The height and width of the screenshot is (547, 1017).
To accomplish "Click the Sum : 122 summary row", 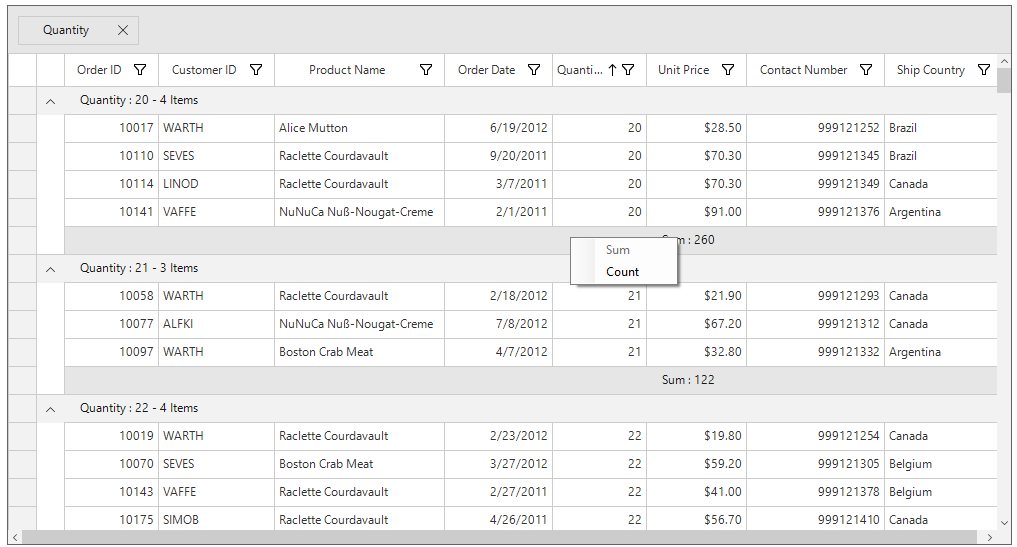I will pyautogui.click(x=531, y=380).
